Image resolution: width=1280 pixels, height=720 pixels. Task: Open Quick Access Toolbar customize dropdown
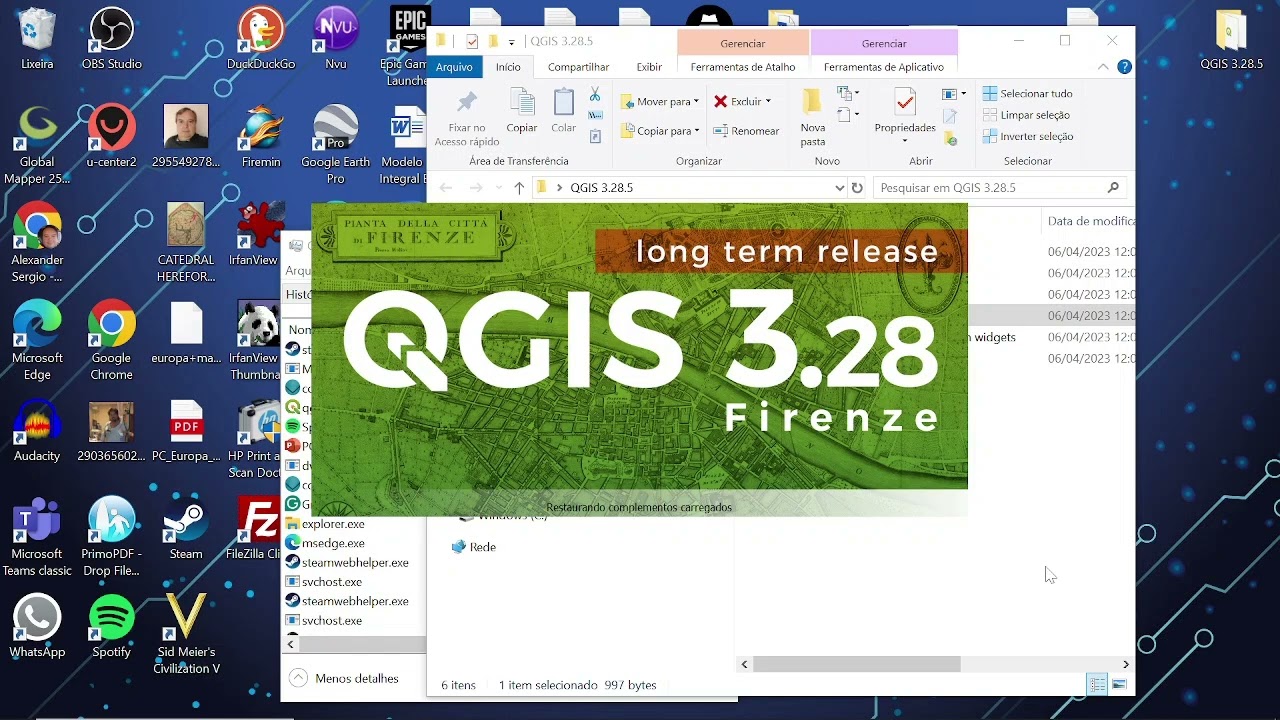point(512,42)
